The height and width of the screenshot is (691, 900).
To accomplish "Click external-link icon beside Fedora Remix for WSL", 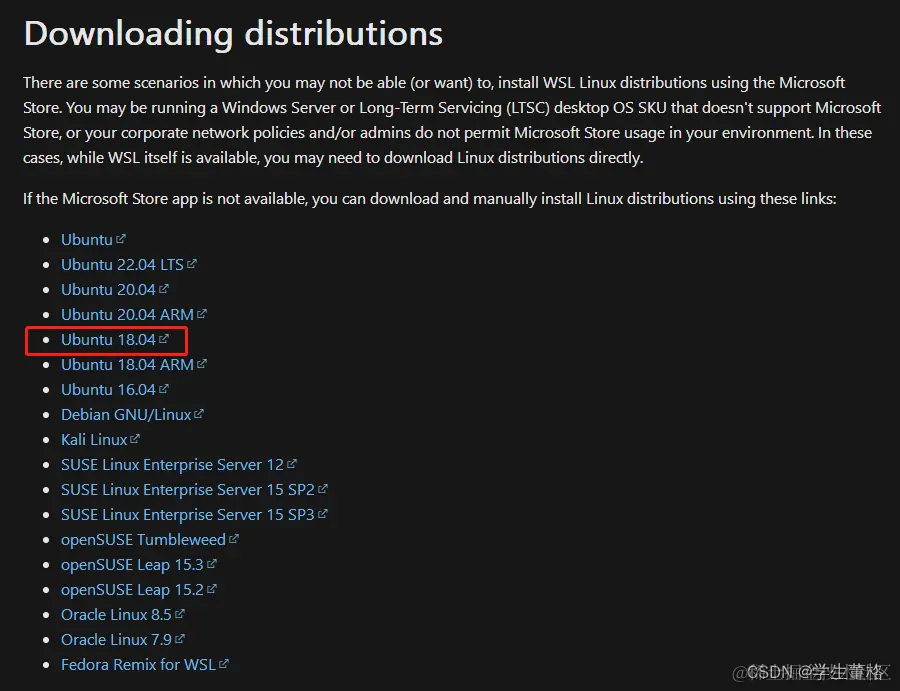I will 224,663.
